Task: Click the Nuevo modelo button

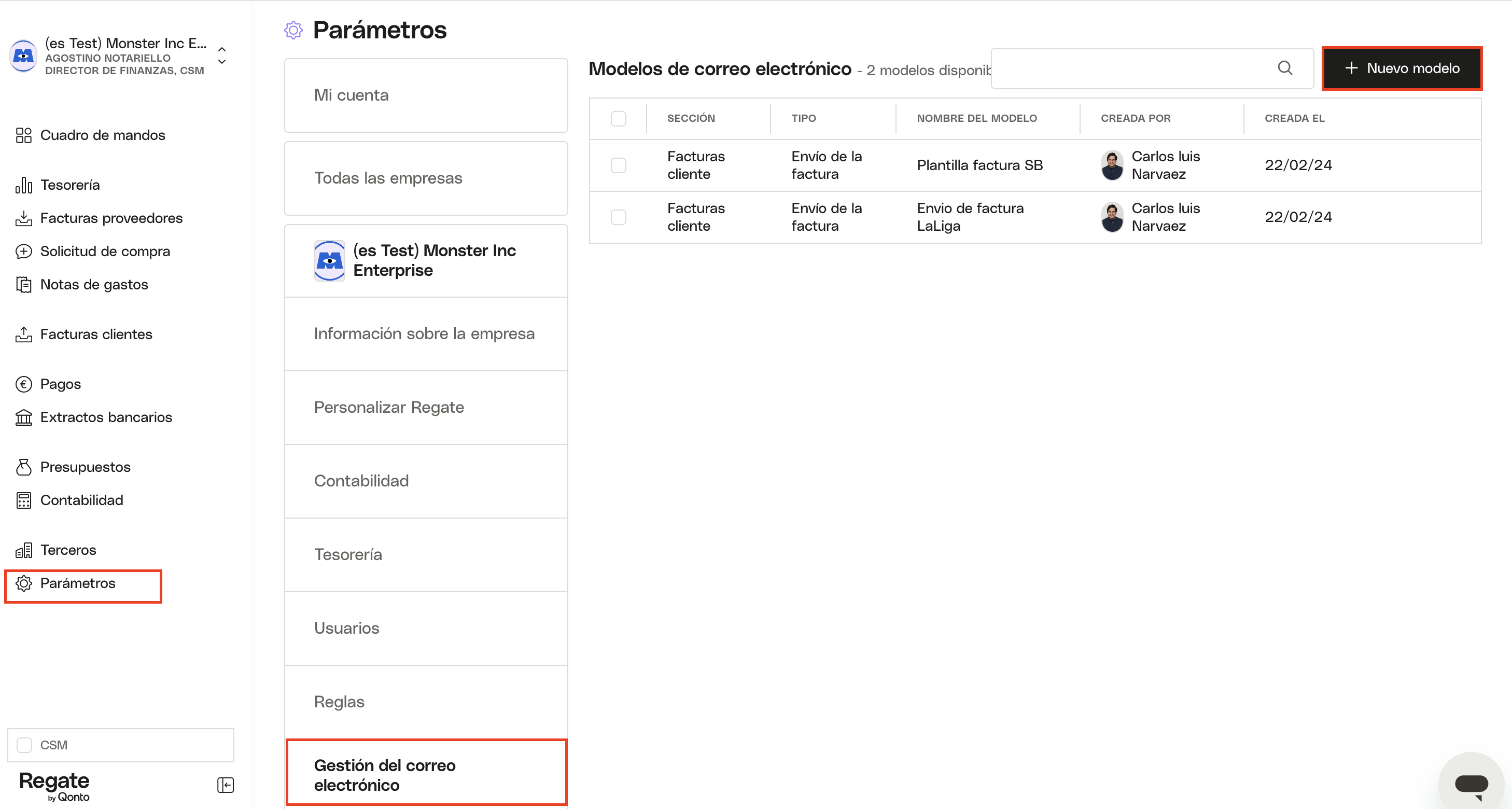Action: click(x=1402, y=68)
